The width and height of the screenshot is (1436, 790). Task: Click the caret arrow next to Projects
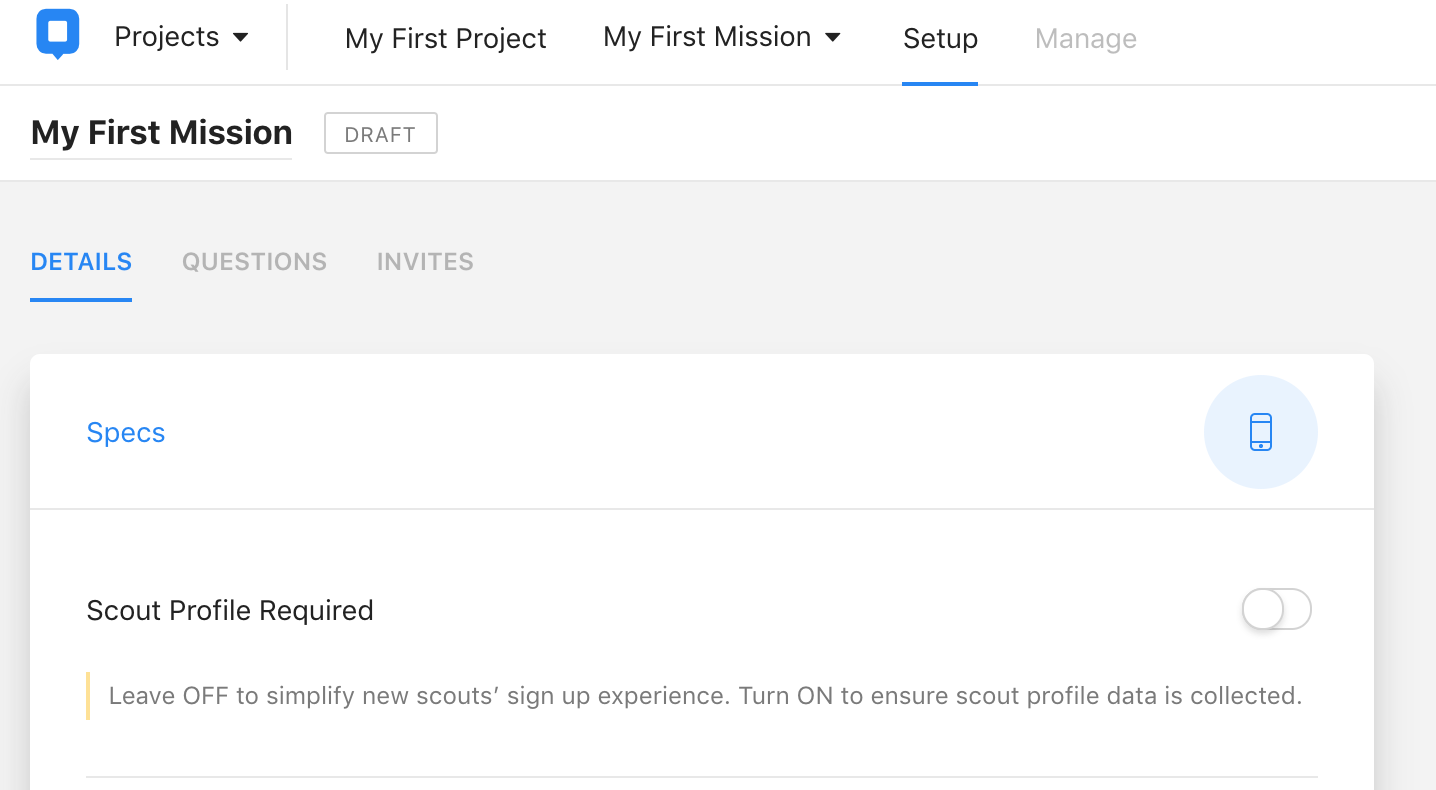click(240, 38)
